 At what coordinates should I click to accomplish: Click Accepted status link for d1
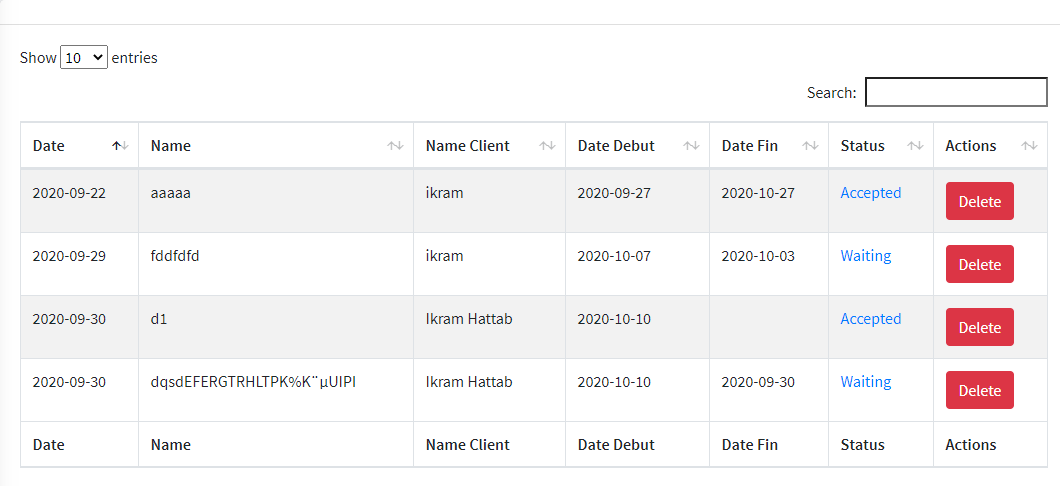[870, 319]
